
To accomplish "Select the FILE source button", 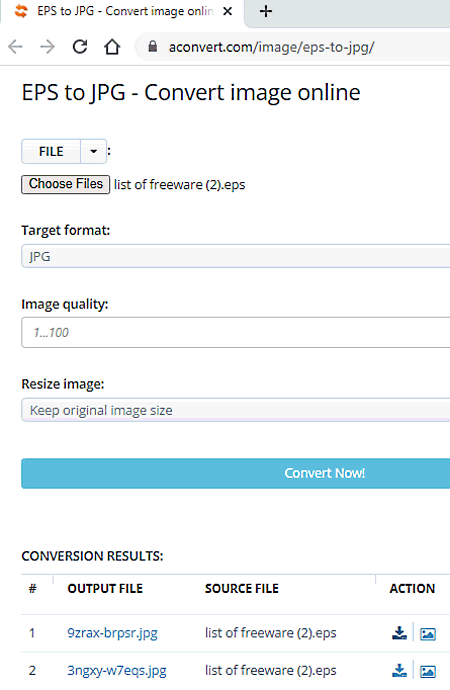I will tap(51, 151).
